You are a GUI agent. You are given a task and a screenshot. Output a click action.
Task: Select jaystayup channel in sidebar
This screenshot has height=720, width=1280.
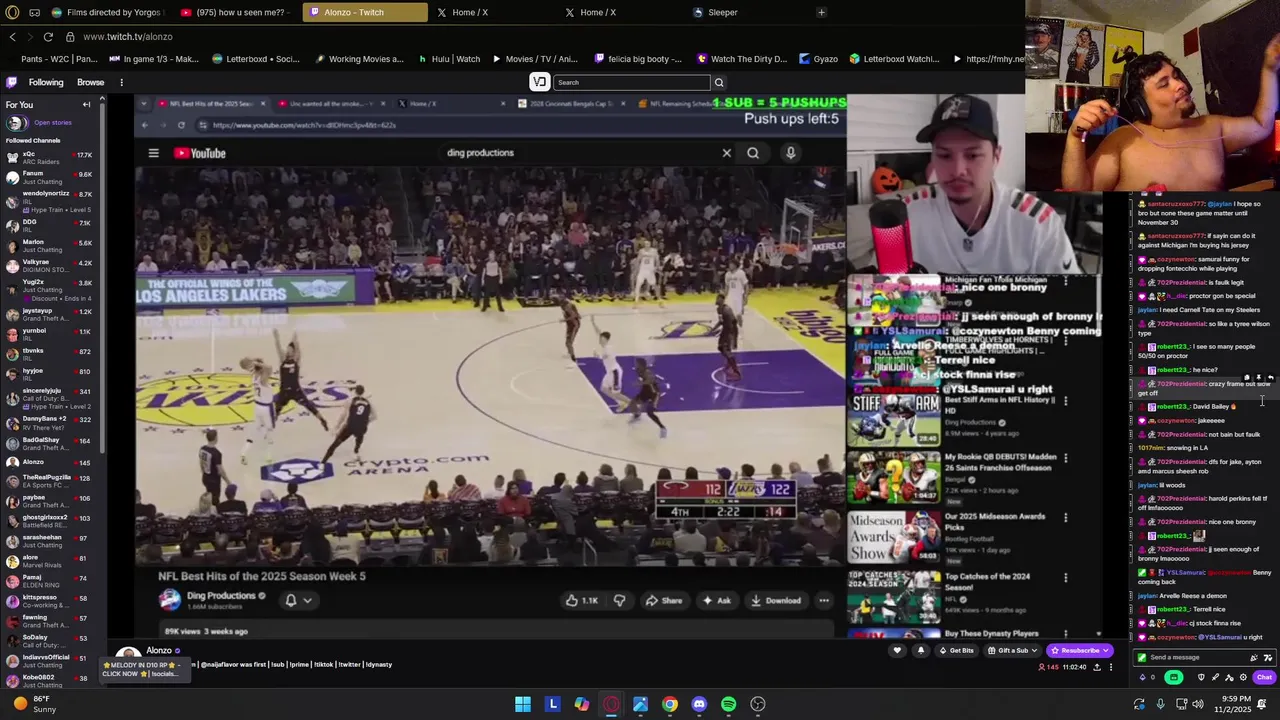(50, 314)
